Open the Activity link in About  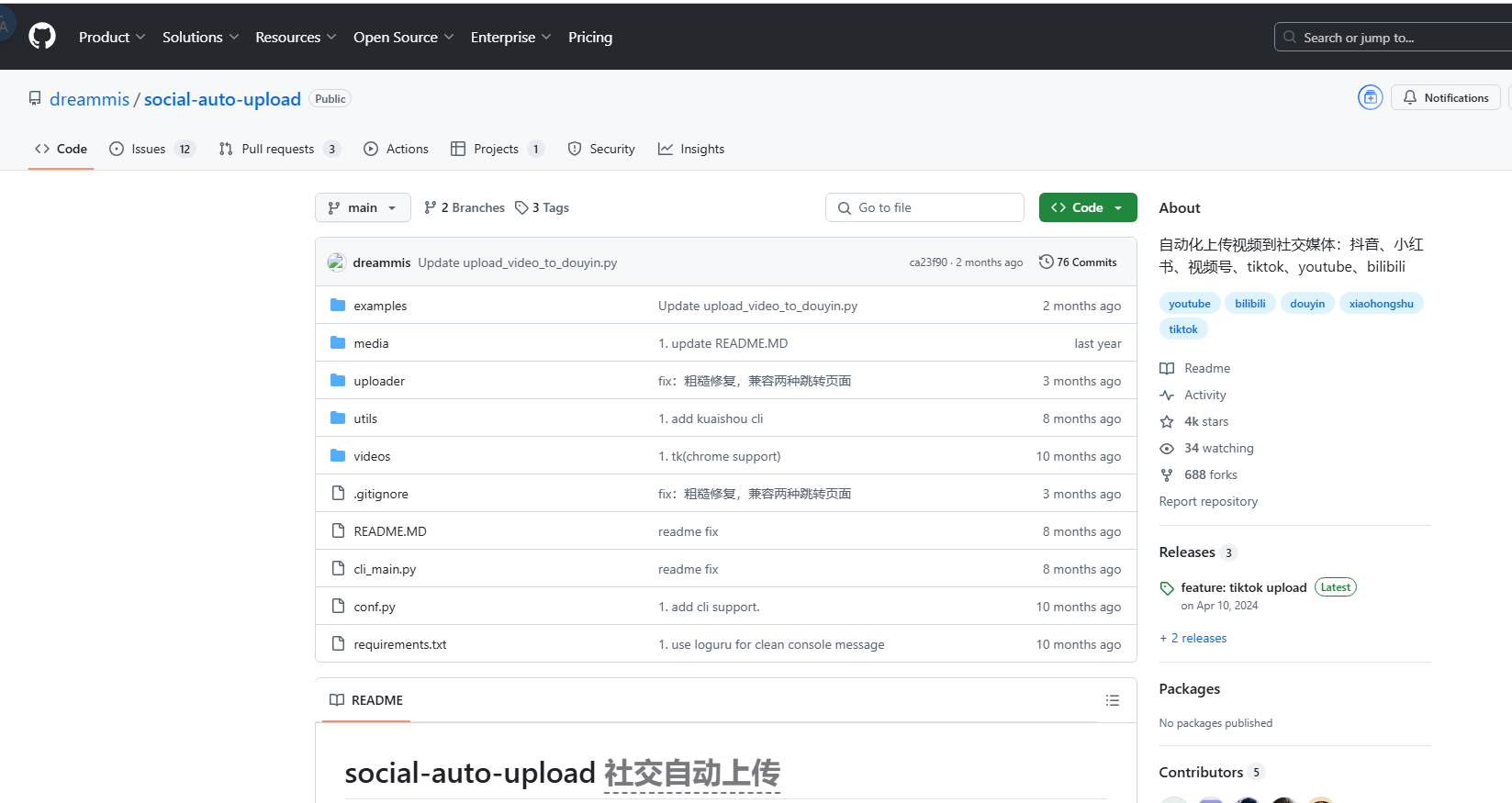[x=1193, y=395]
